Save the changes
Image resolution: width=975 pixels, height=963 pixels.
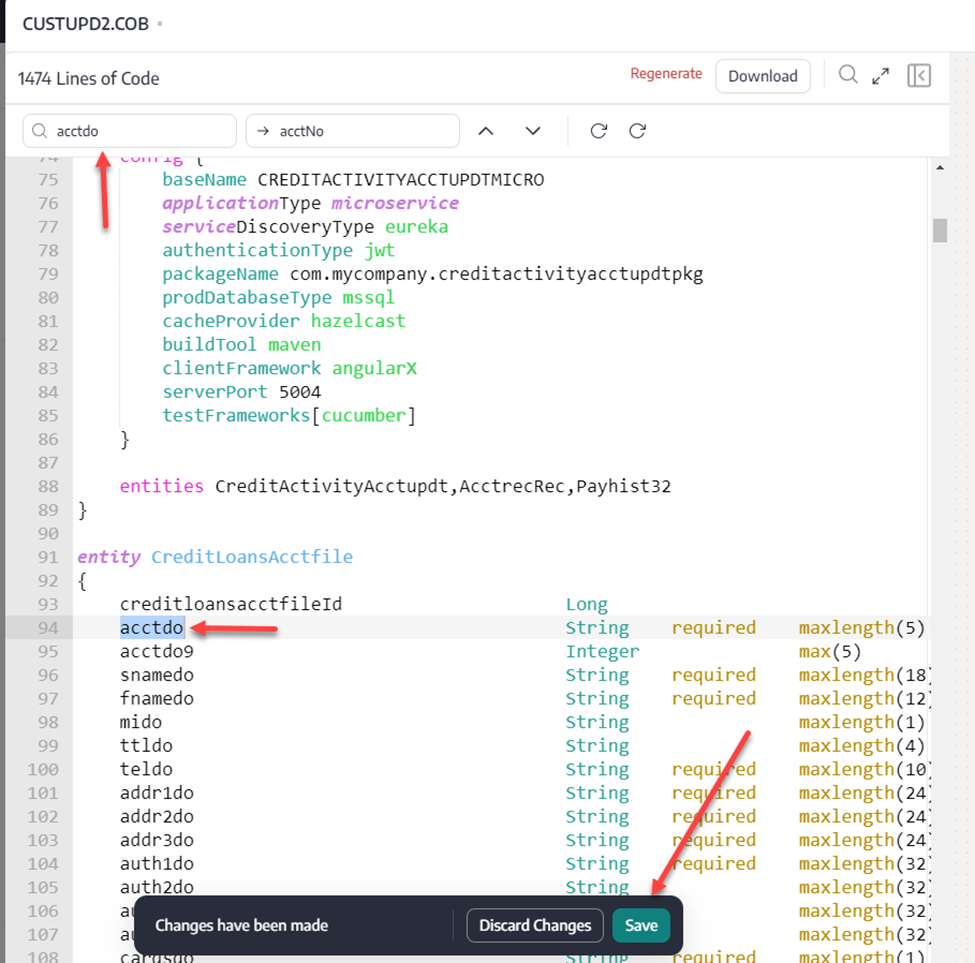[x=641, y=925]
